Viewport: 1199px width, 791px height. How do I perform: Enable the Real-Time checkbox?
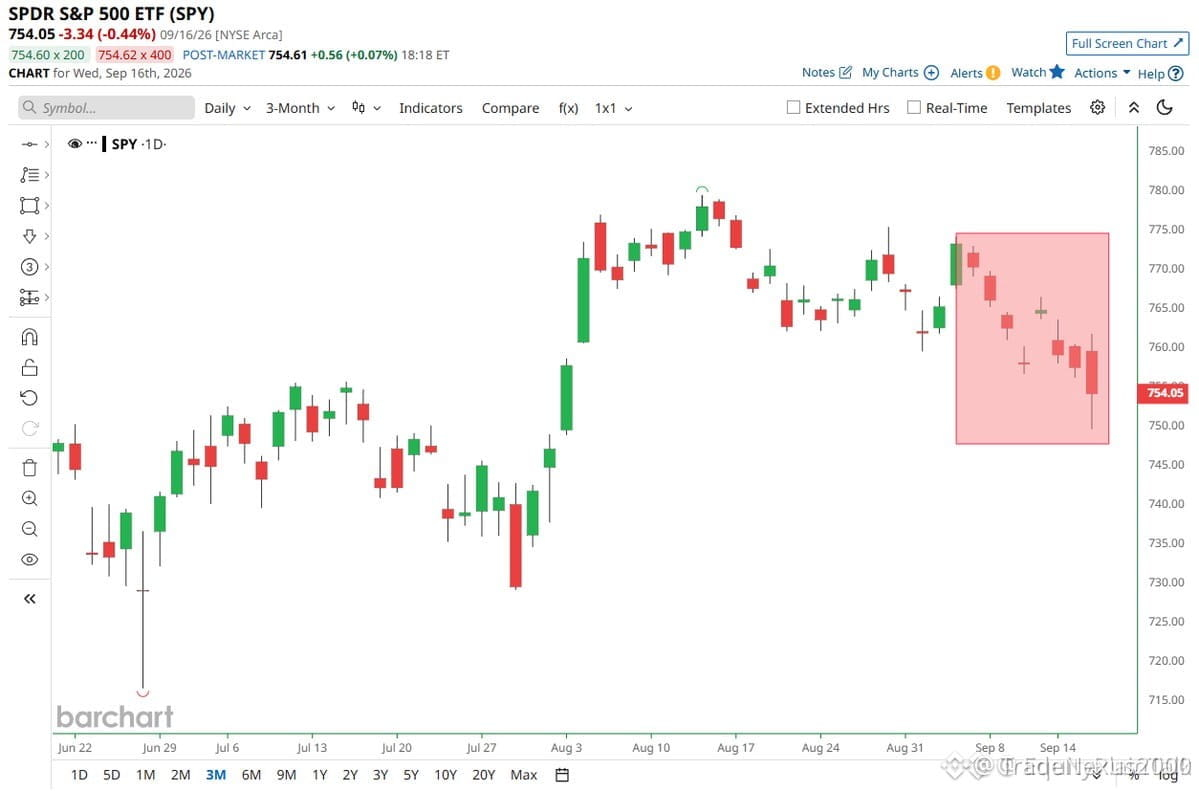pyautogui.click(x=914, y=108)
